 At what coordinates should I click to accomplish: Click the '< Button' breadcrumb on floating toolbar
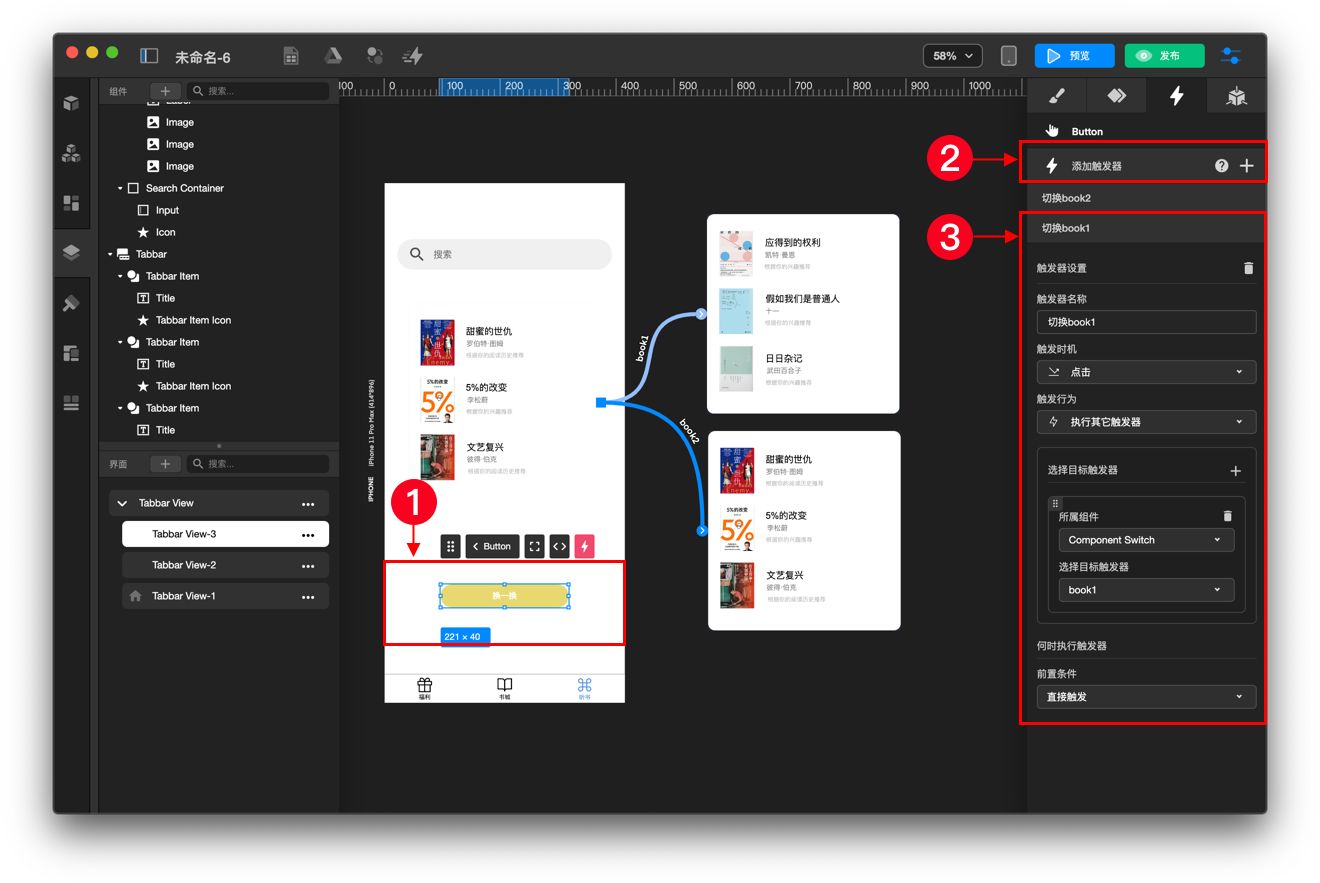coord(492,546)
